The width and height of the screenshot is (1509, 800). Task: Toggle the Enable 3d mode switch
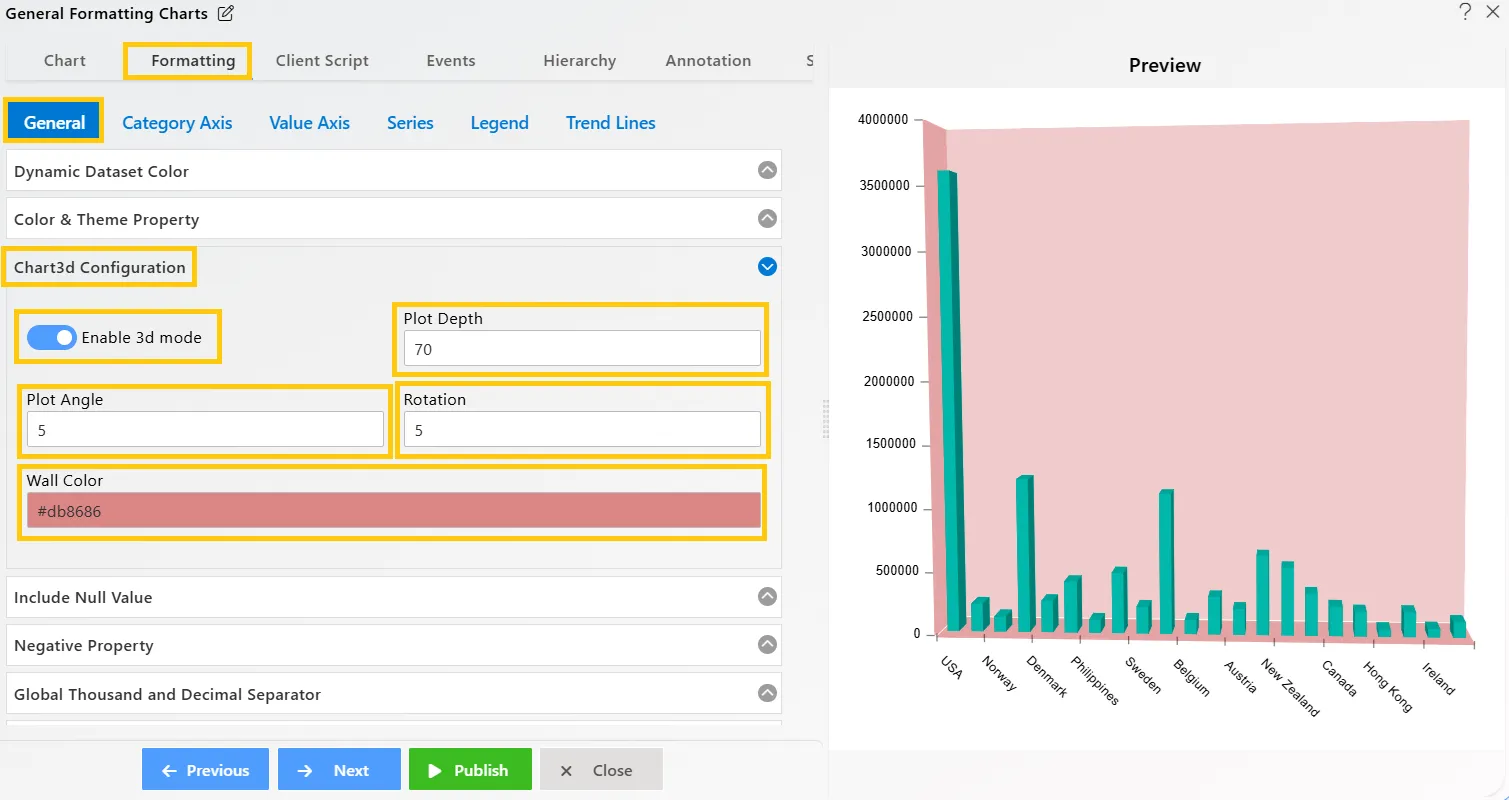tap(51, 338)
